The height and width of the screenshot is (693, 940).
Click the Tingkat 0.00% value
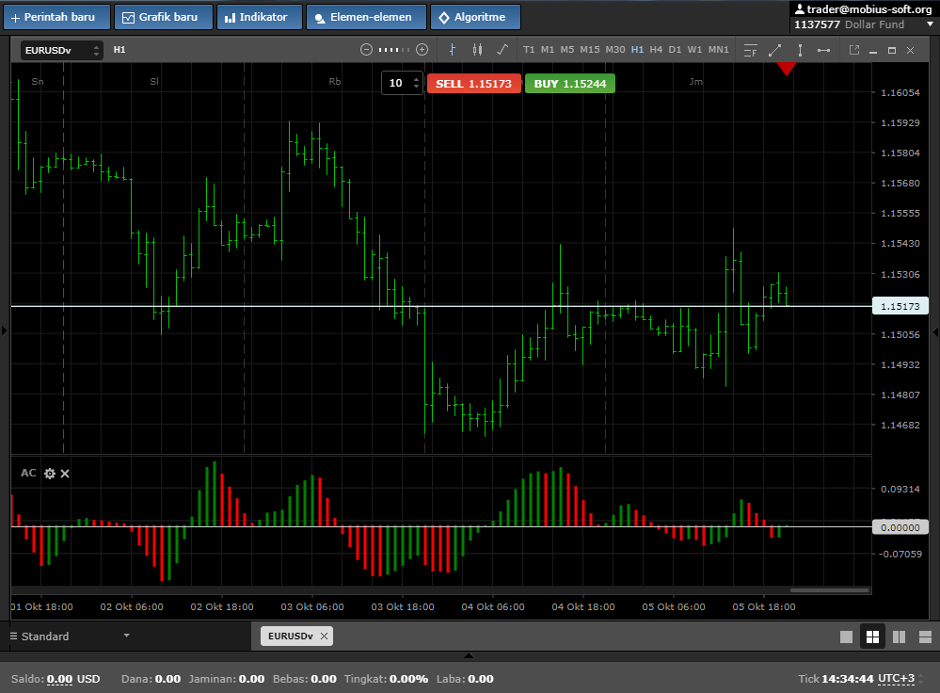pyautogui.click(x=408, y=679)
